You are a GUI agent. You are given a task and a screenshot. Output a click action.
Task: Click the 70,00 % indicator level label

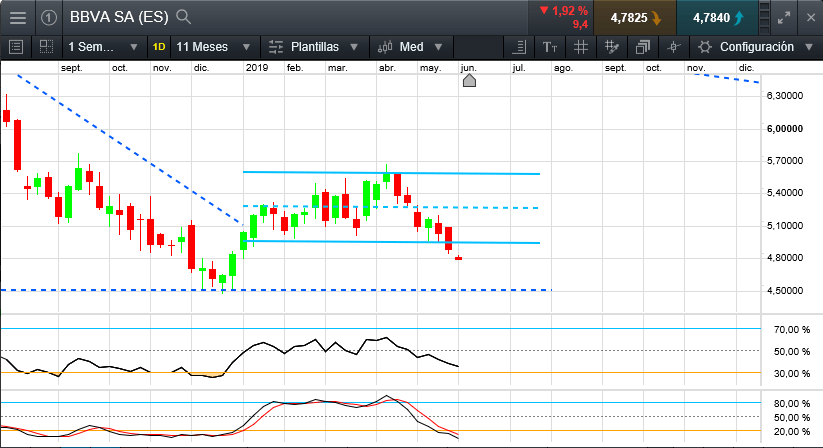pyautogui.click(x=792, y=329)
